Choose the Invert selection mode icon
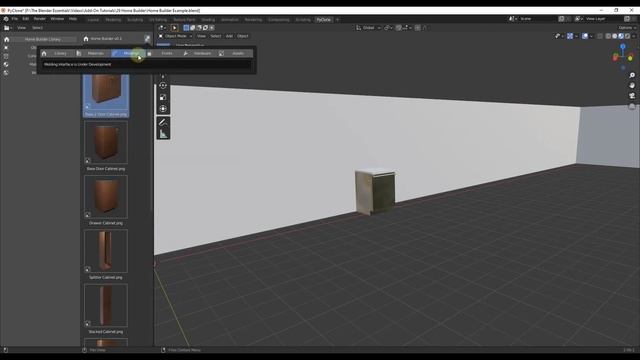Image resolution: width=640 pixels, height=360 pixels. [205, 28]
